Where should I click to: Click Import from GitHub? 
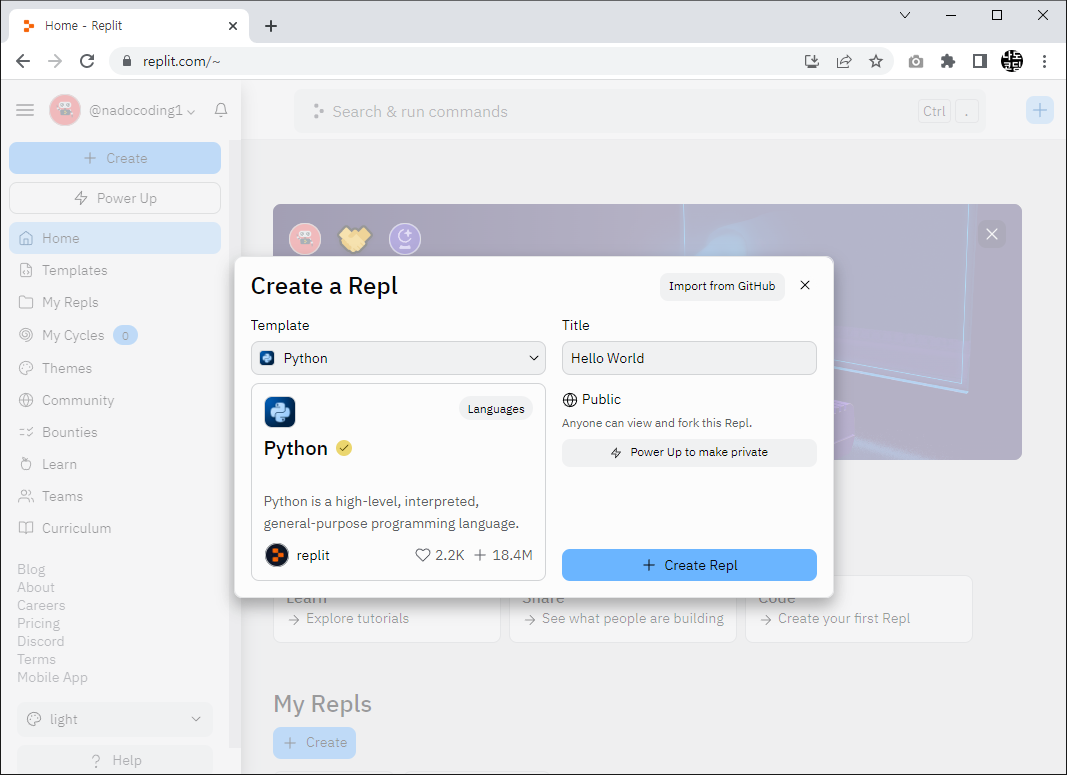(x=722, y=286)
